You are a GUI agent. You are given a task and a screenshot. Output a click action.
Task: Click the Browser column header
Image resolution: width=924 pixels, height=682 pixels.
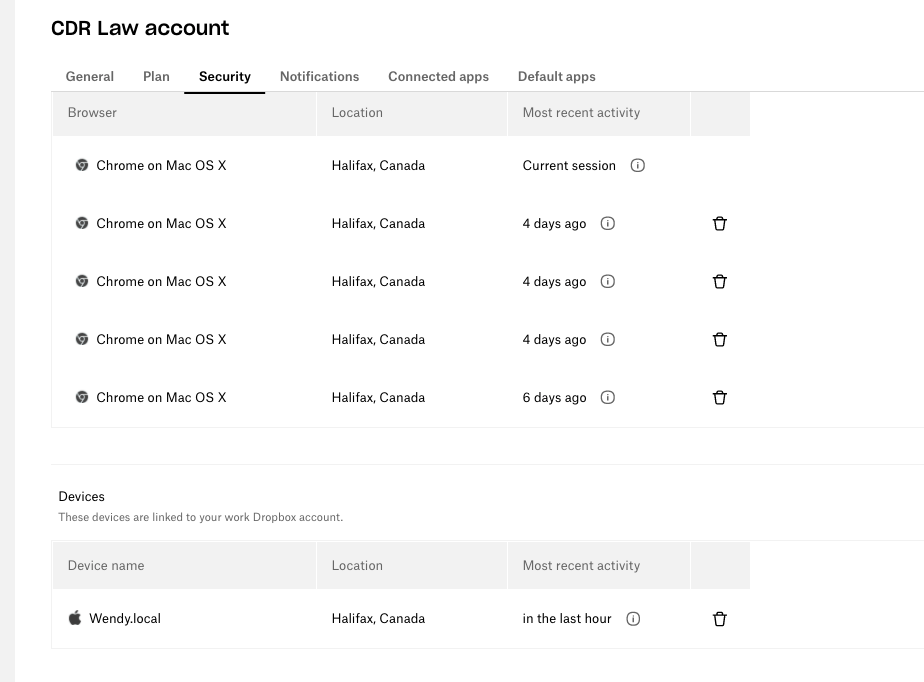(x=92, y=113)
